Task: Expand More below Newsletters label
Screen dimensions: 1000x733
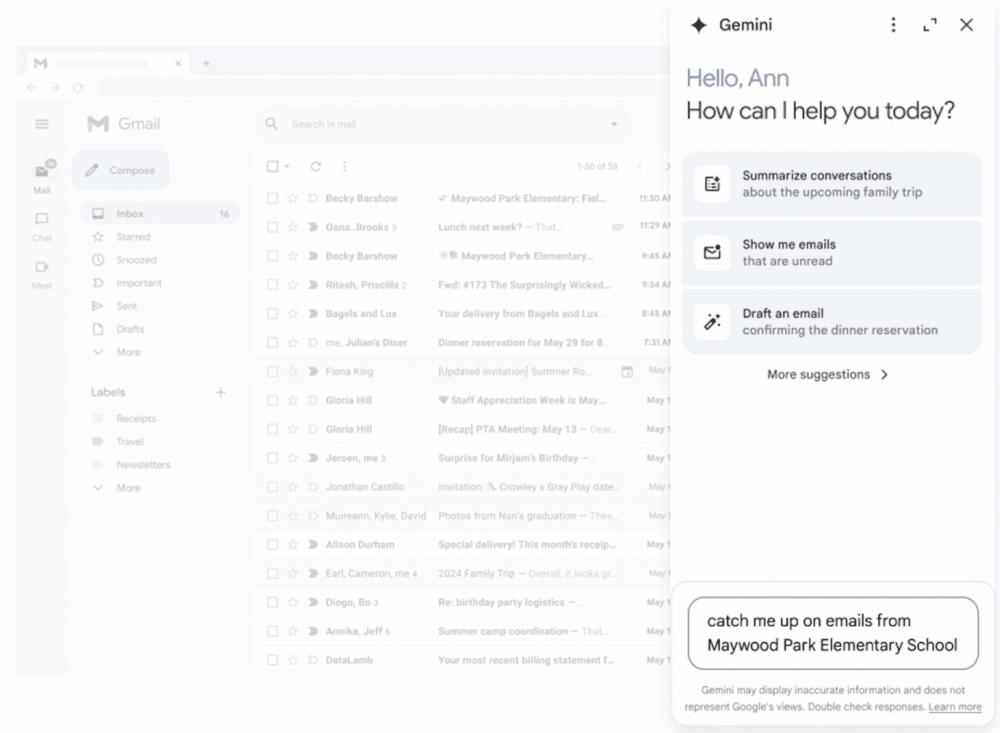Action: [159, 487]
